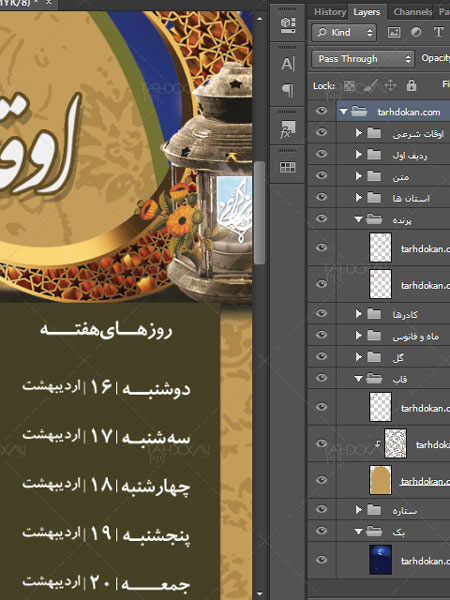Expand the متن group
Image resolution: width=450 pixels, height=600 pixels.
click(359, 176)
